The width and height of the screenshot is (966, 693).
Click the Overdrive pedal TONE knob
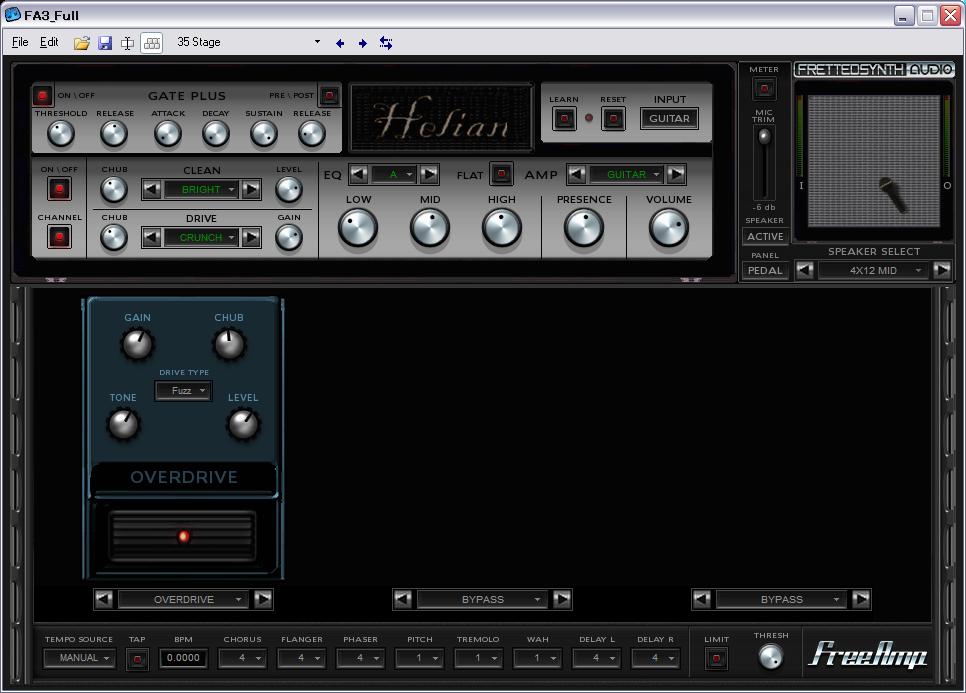[x=123, y=424]
